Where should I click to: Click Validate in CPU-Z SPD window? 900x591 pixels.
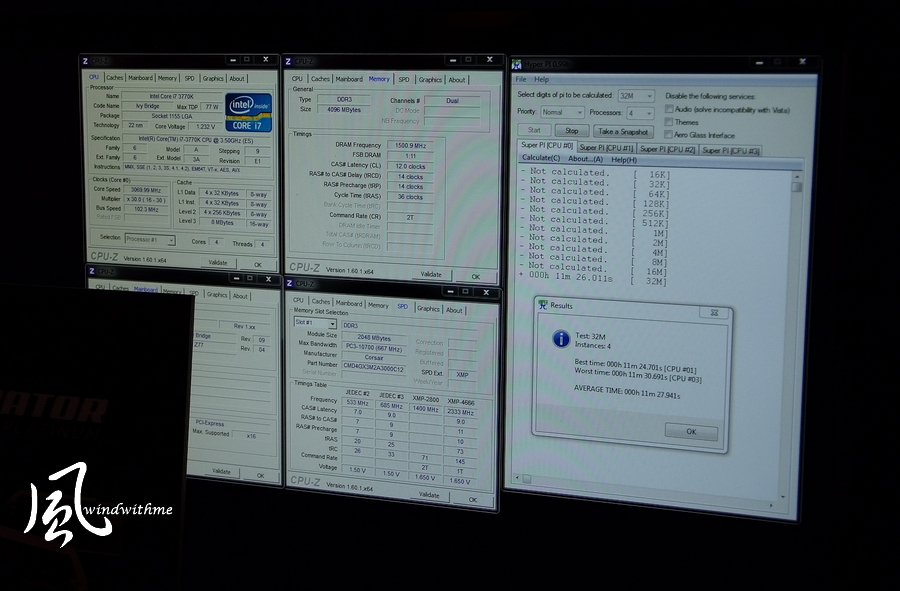click(x=429, y=495)
